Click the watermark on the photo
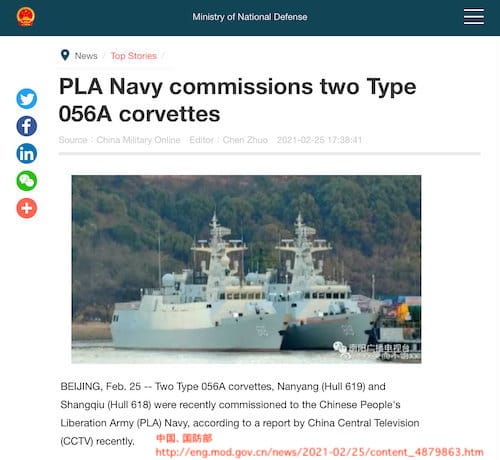Screen dimensions: 500x460 coord(377,351)
